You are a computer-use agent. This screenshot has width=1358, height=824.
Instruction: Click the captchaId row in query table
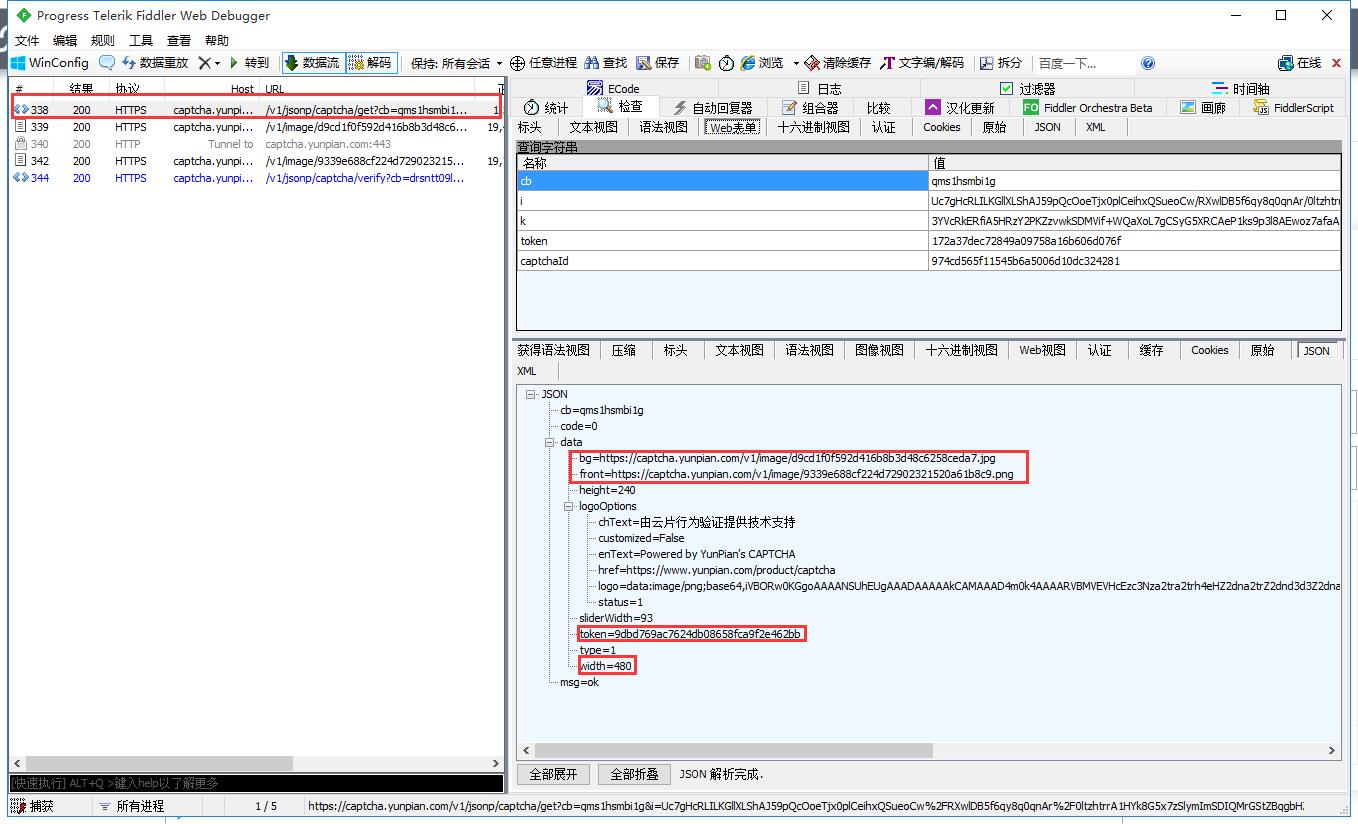pyautogui.click(x=928, y=261)
